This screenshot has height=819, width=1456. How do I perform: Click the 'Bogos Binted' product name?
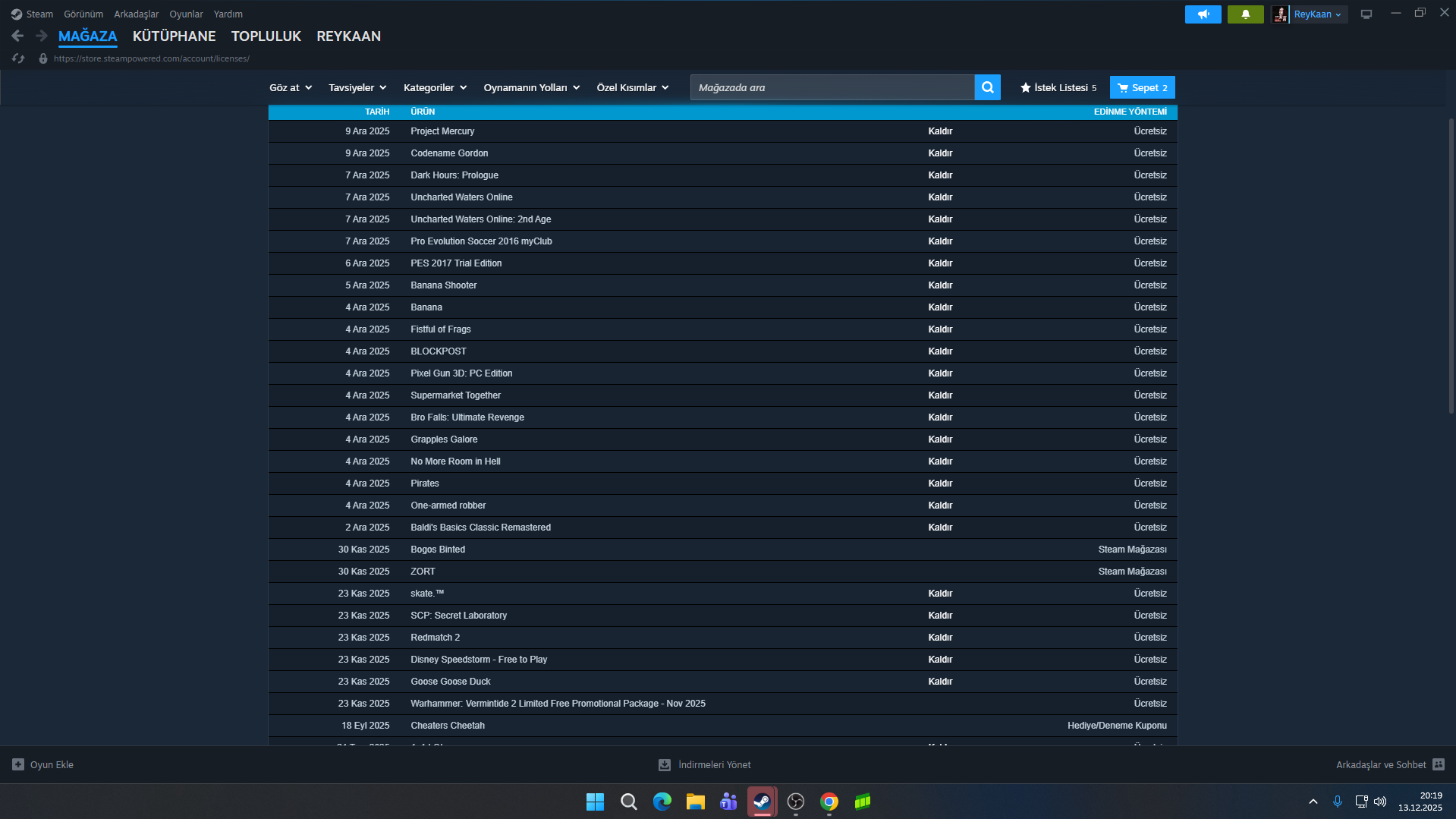click(438, 550)
